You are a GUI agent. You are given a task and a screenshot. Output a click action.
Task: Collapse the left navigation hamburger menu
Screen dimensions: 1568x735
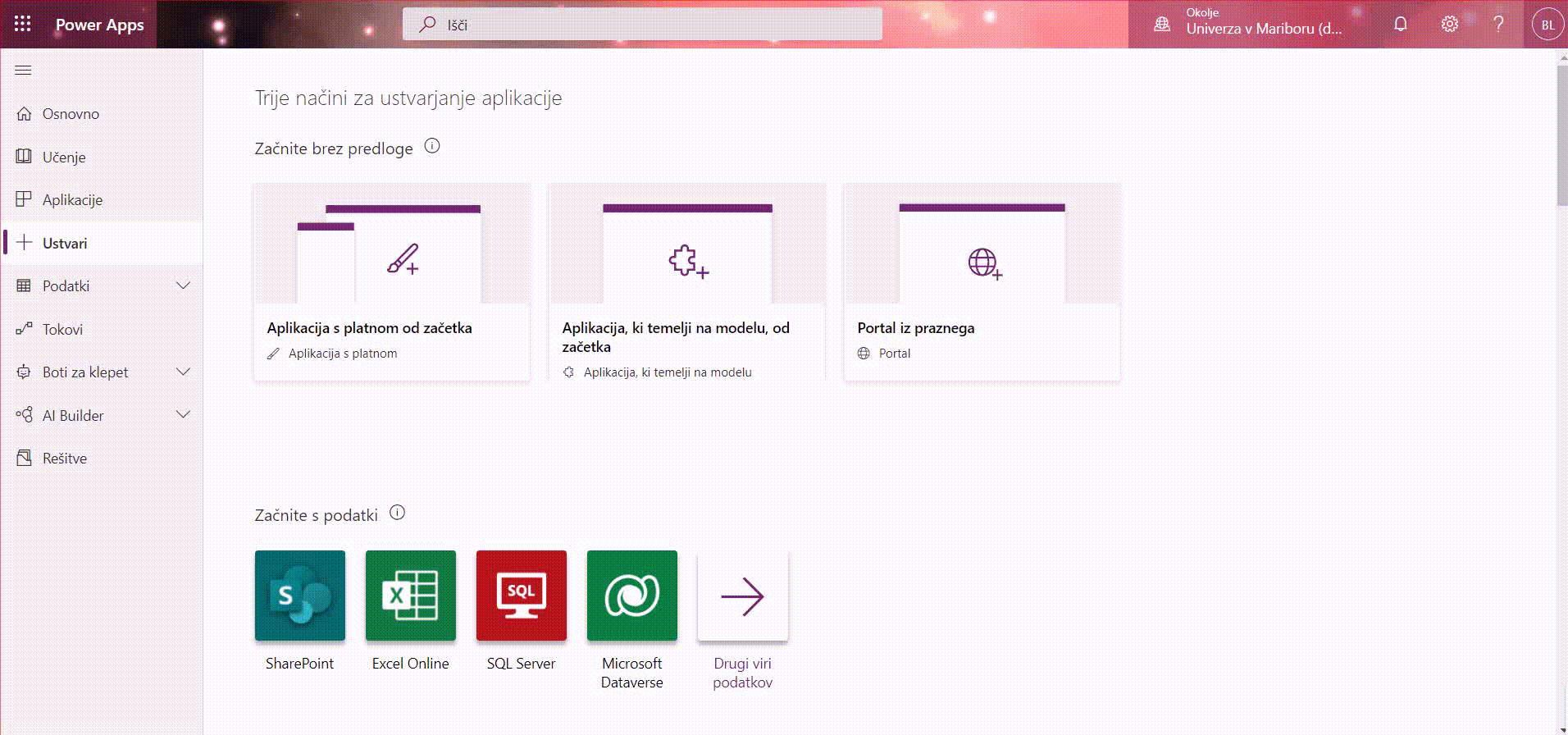(x=23, y=71)
